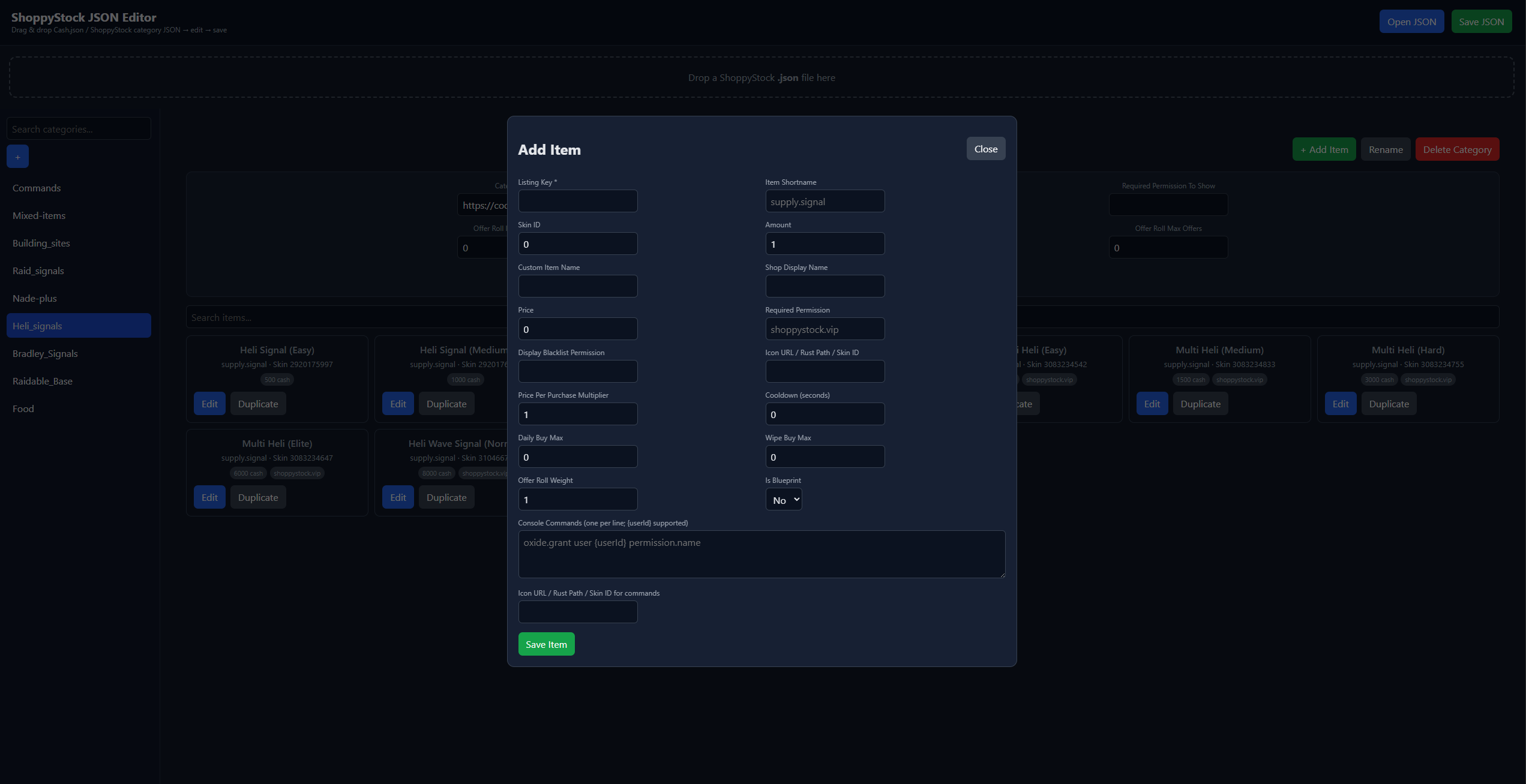Click the Display Blacklist Permission field

pyautogui.click(x=578, y=371)
